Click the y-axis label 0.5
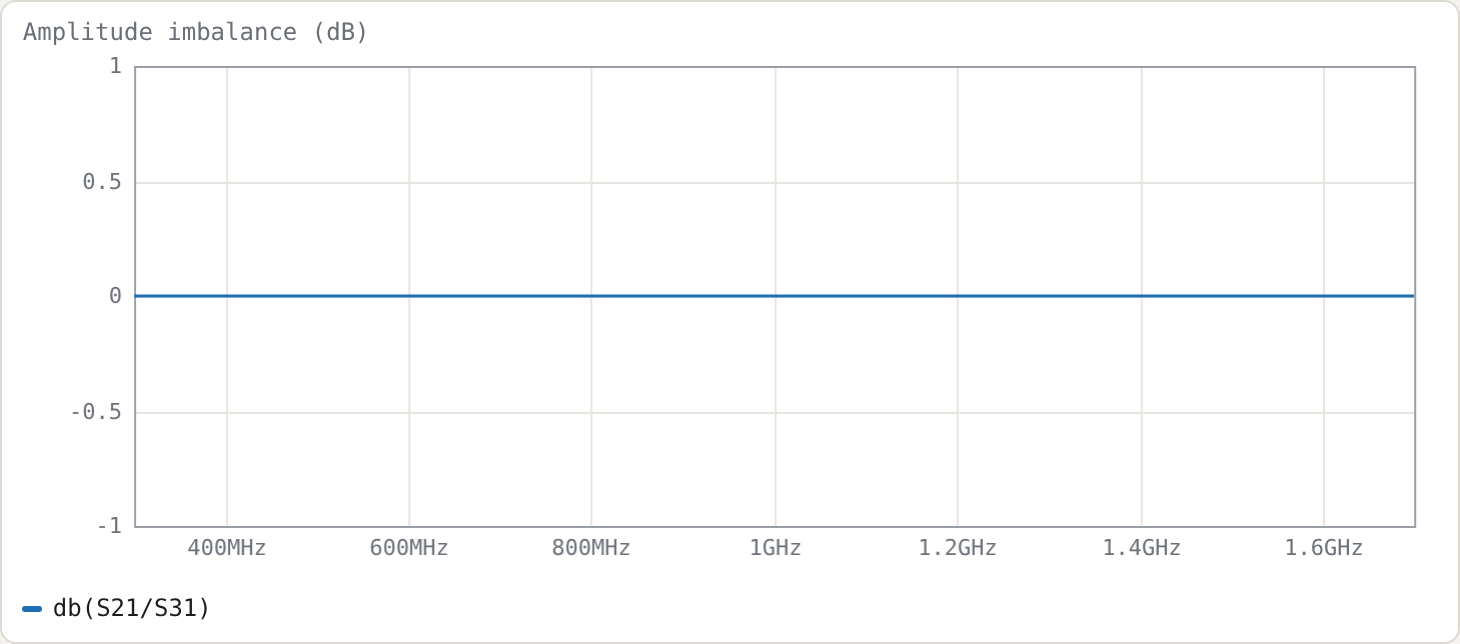Viewport: 1460px width, 644px height. coord(102,182)
